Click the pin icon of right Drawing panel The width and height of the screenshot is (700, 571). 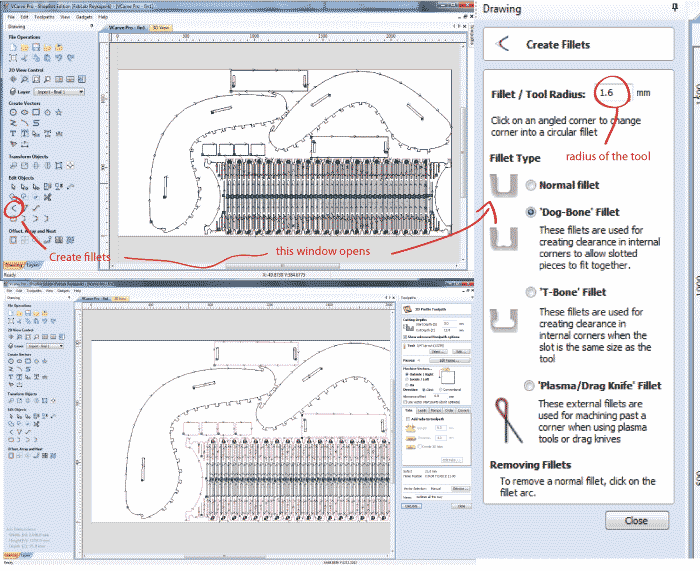pyautogui.click(x=675, y=7)
